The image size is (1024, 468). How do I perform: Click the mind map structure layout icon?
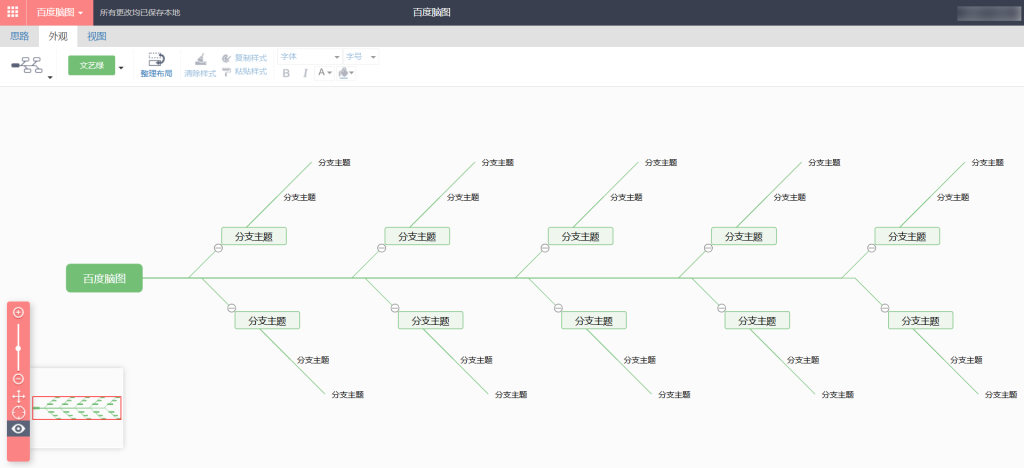(27, 65)
